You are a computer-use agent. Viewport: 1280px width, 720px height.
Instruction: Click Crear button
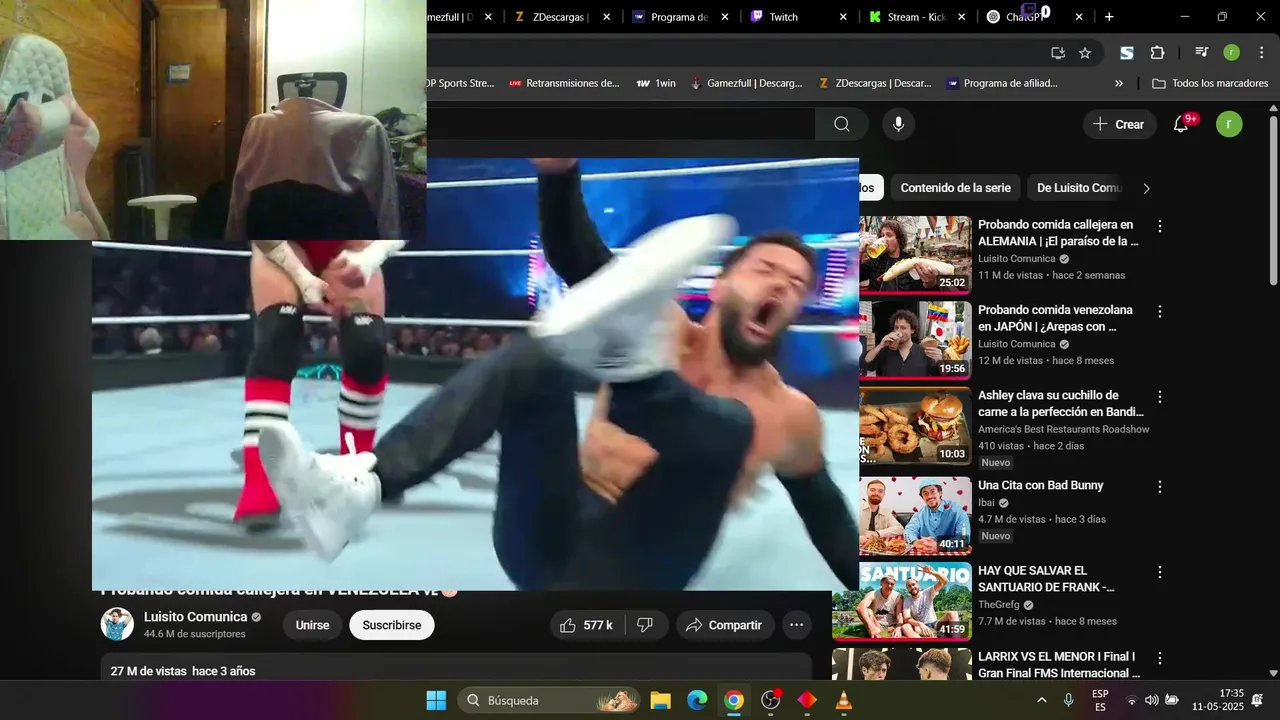click(1119, 124)
